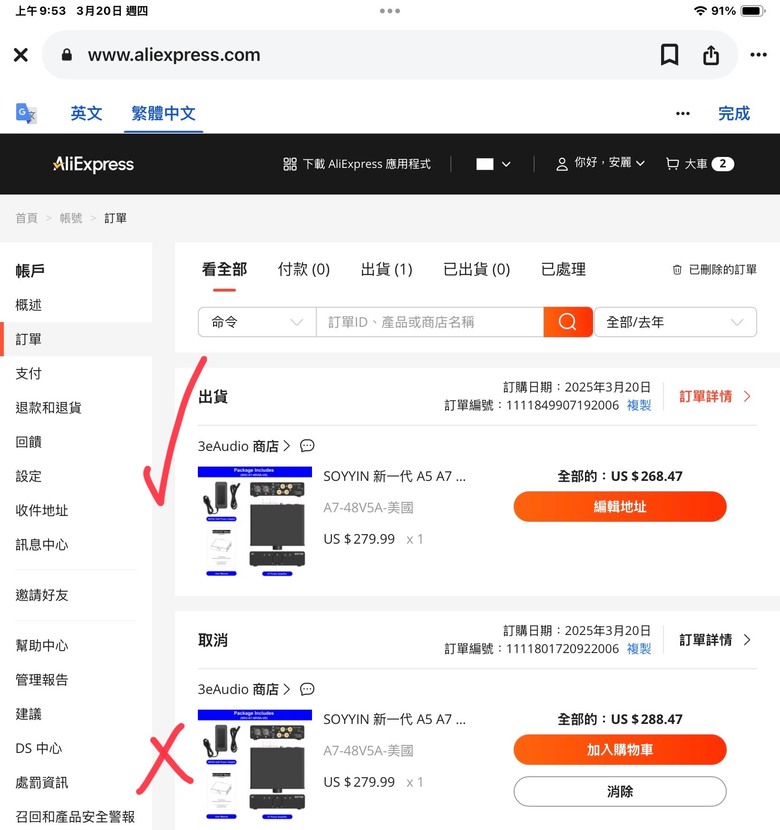Open SOYYIN product title in cancelled order

(394, 719)
